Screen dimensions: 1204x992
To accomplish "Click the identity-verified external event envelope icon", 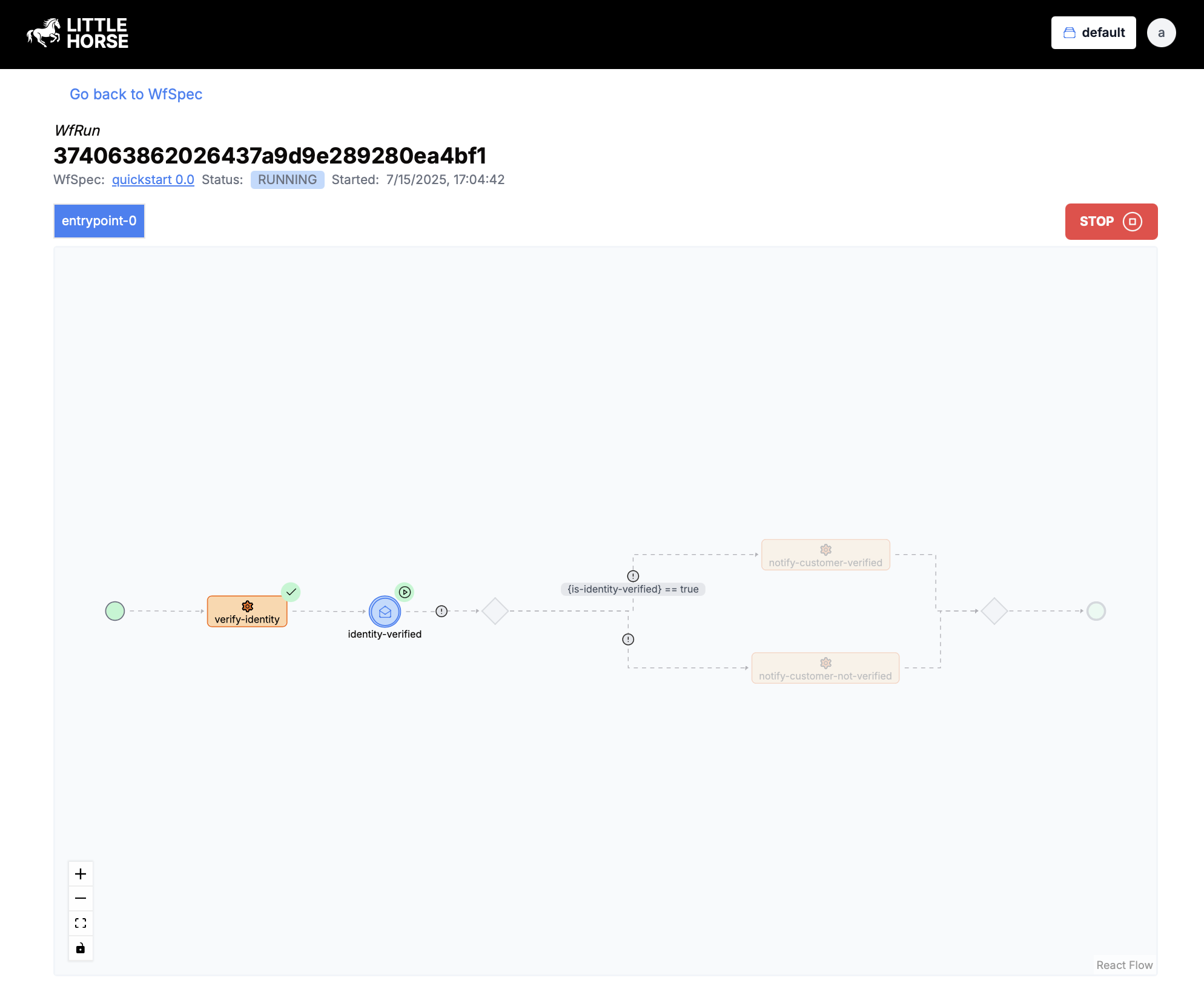I will point(385,611).
